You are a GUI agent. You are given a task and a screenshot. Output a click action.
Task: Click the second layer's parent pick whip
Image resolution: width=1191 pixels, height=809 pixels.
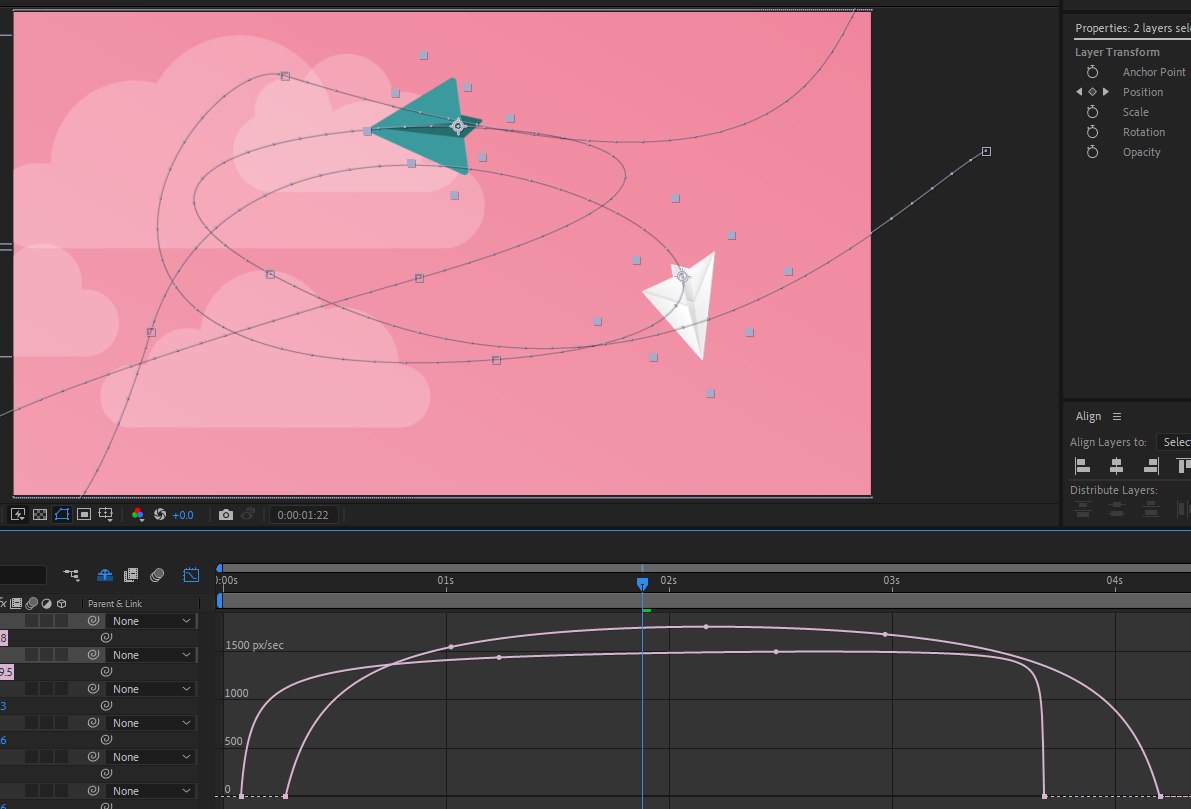93,655
